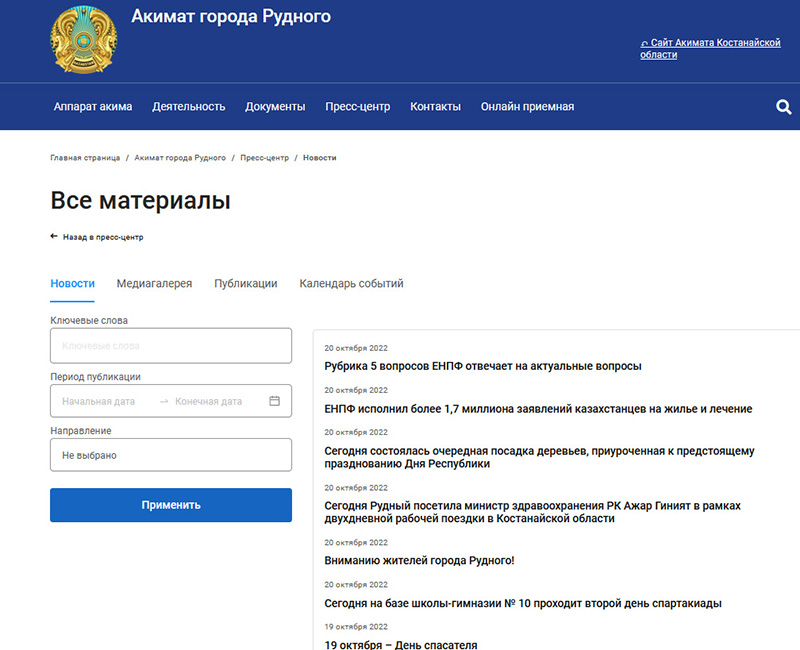800x650 pixels.
Task: Open the 'Деятельность' menu
Action: (x=189, y=107)
